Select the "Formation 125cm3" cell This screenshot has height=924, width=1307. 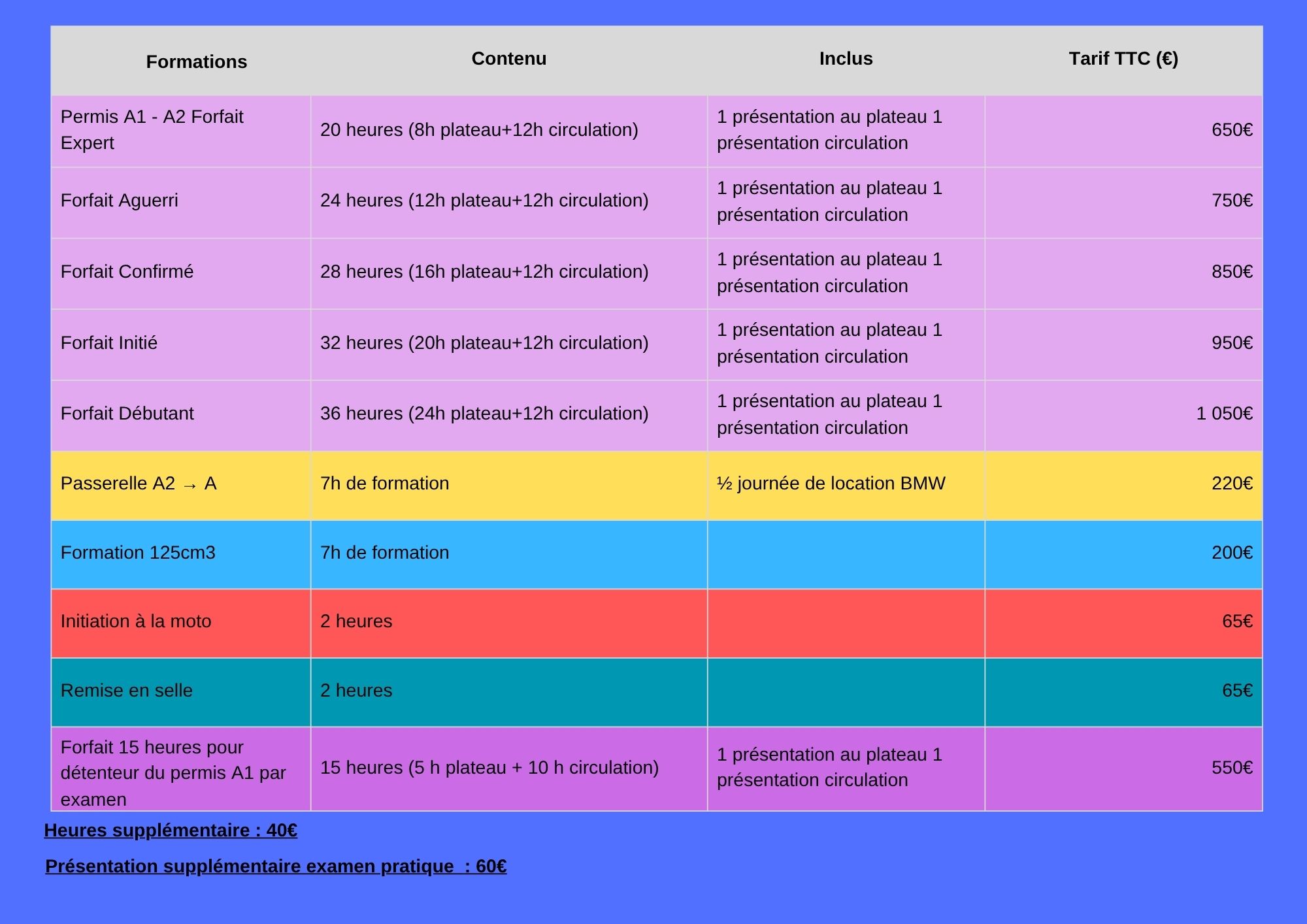click(181, 555)
